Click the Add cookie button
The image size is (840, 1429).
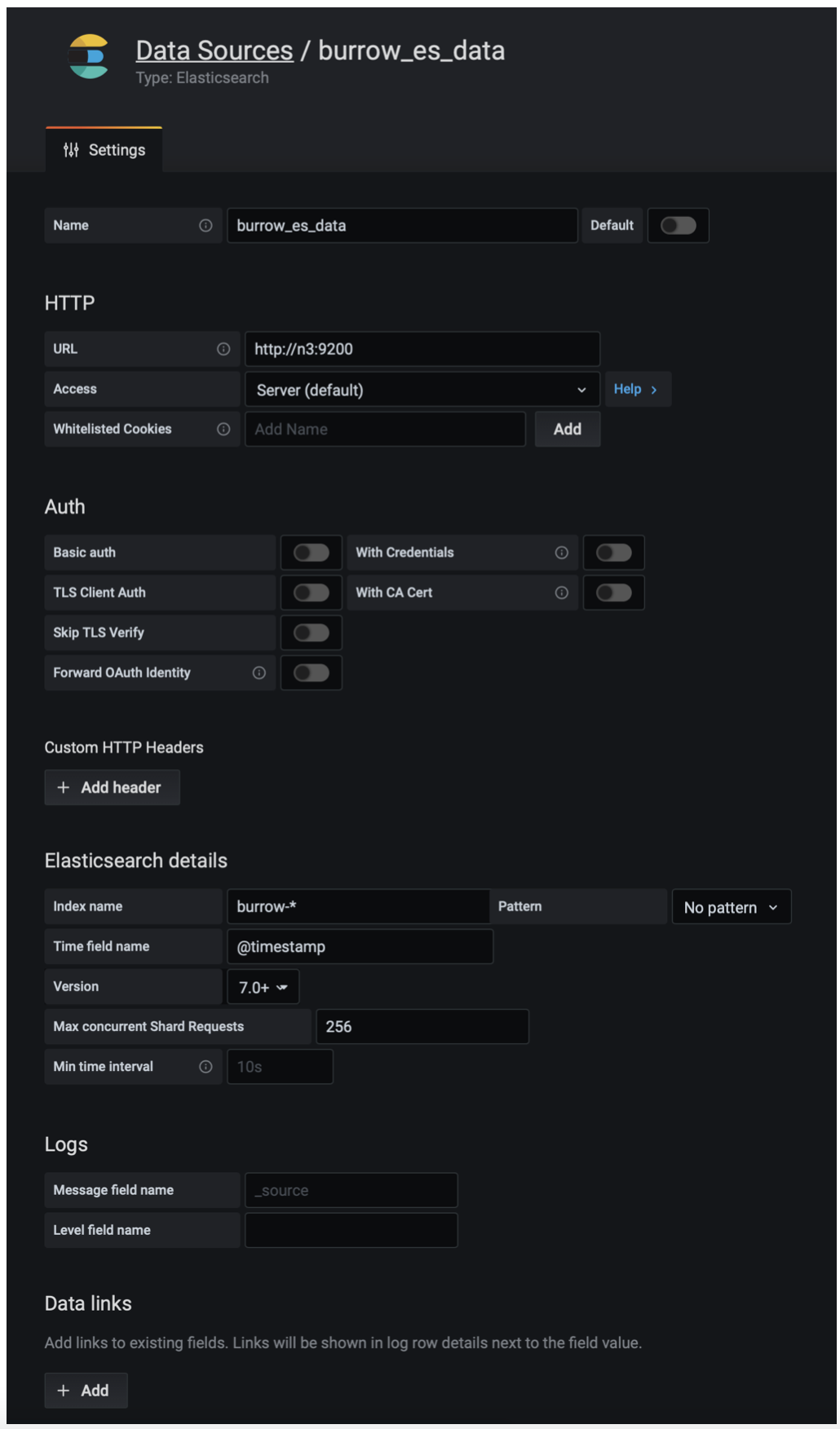coord(568,429)
